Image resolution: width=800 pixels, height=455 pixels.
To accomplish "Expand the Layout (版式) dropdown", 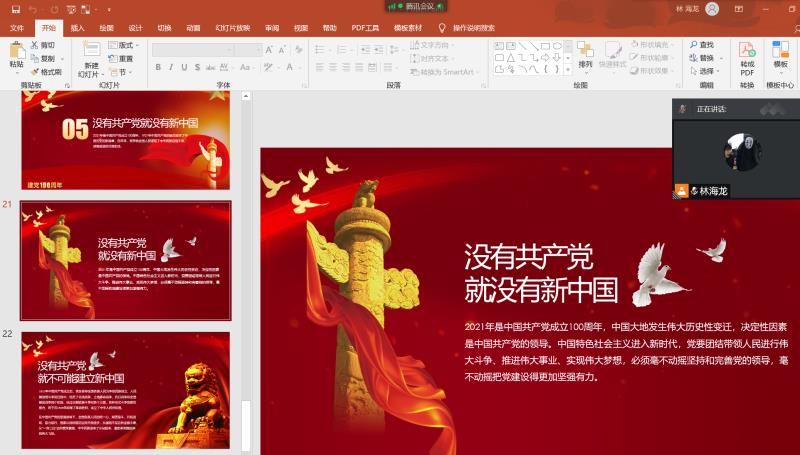I will click(124, 45).
